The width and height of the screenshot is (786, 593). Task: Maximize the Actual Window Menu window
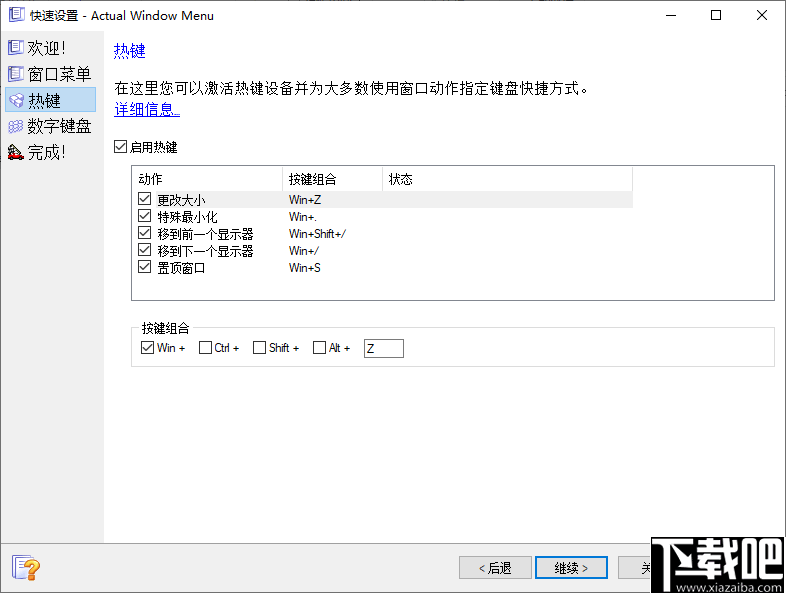click(x=716, y=15)
